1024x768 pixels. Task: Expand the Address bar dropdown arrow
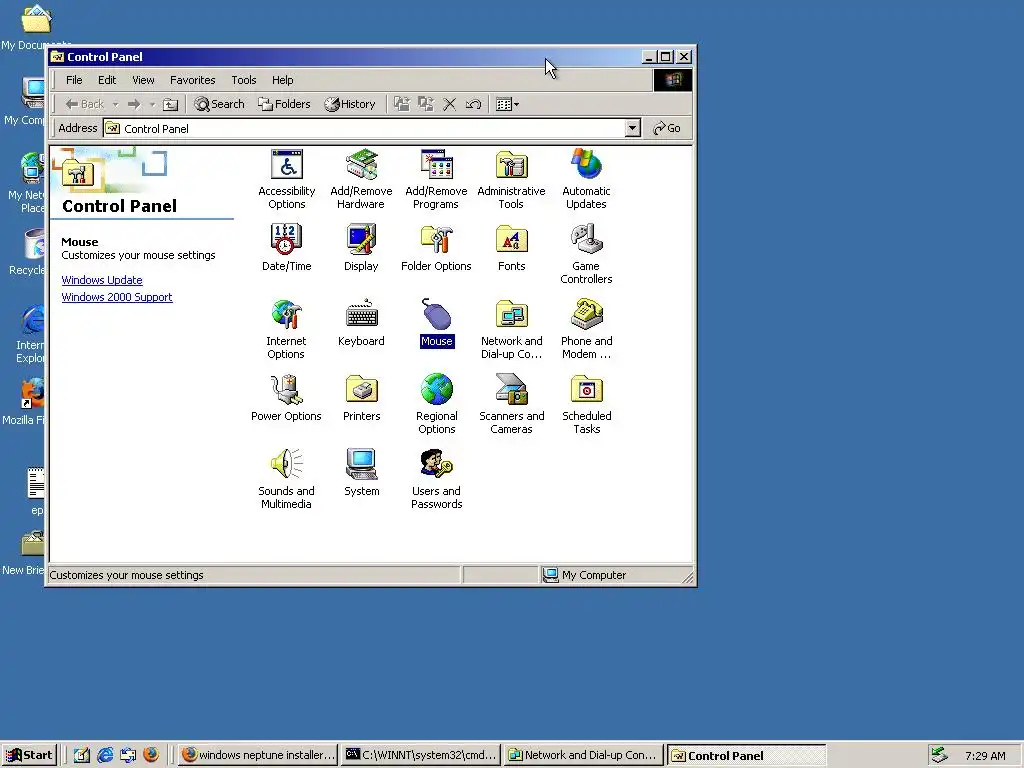click(x=632, y=129)
